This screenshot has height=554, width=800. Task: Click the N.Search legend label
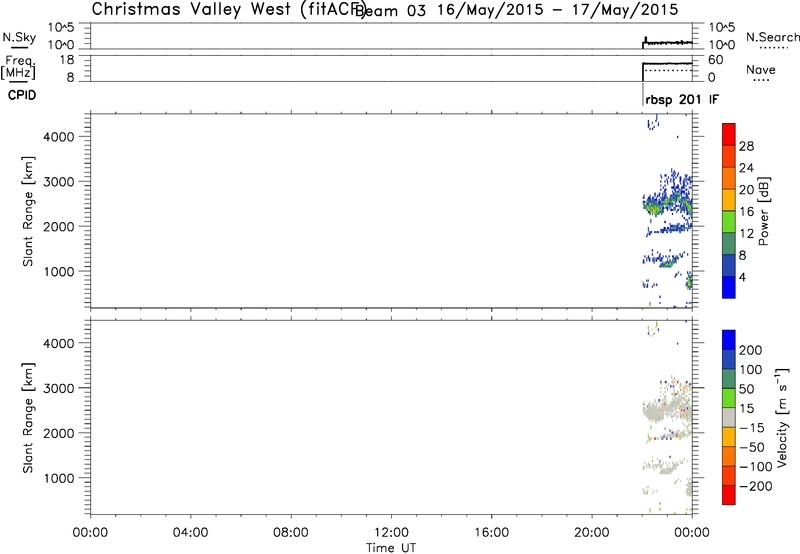tap(772, 37)
